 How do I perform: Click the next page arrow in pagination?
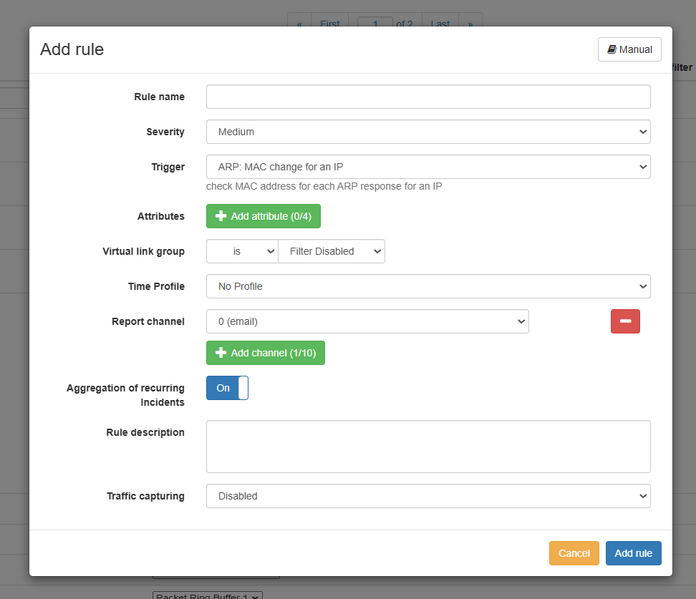click(x=470, y=21)
